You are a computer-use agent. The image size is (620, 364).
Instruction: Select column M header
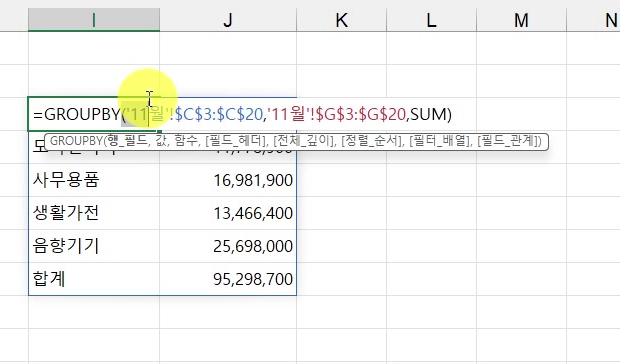pyautogui.click(x=521, y=19)
